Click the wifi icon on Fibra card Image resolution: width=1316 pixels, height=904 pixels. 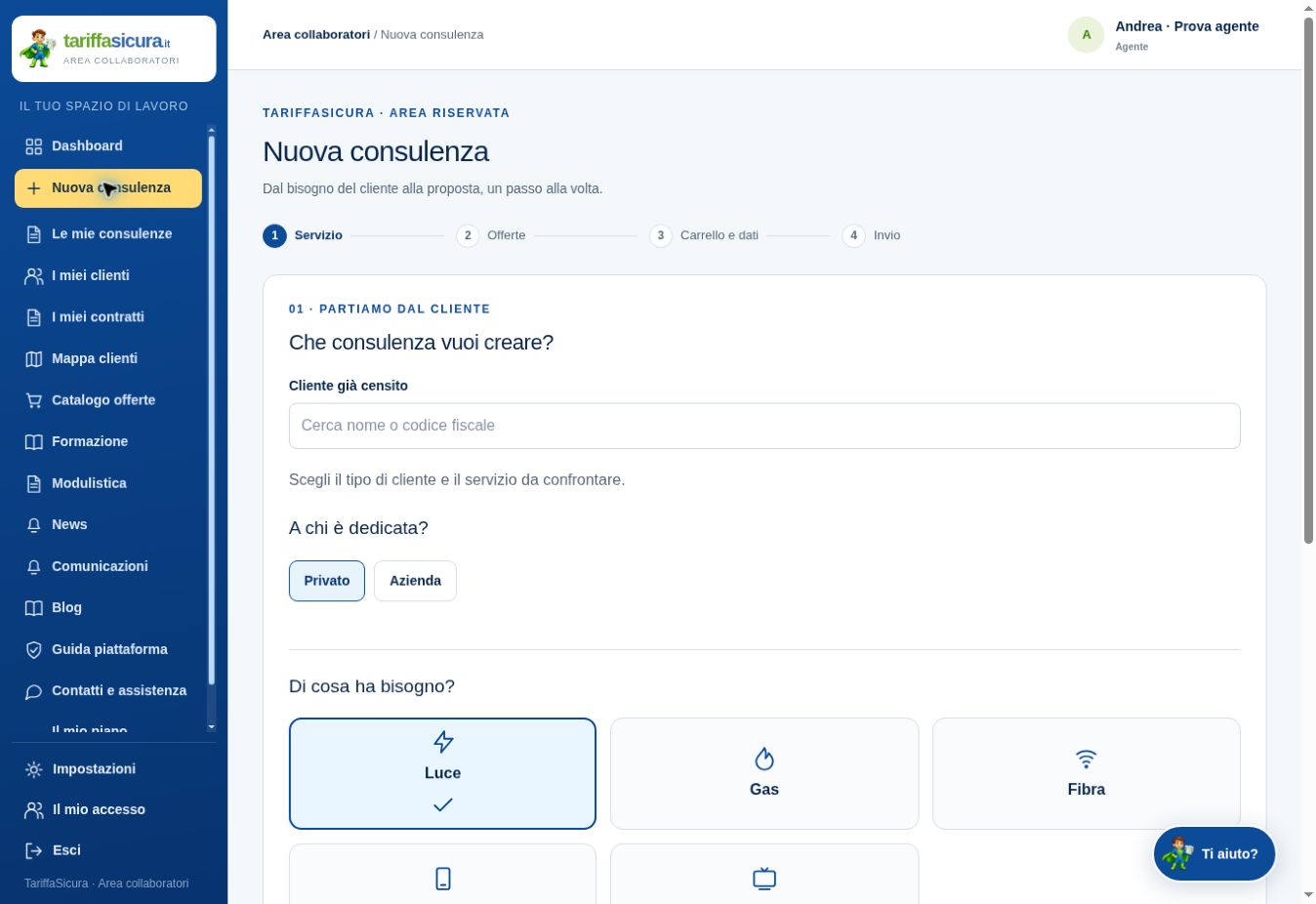1087,759
